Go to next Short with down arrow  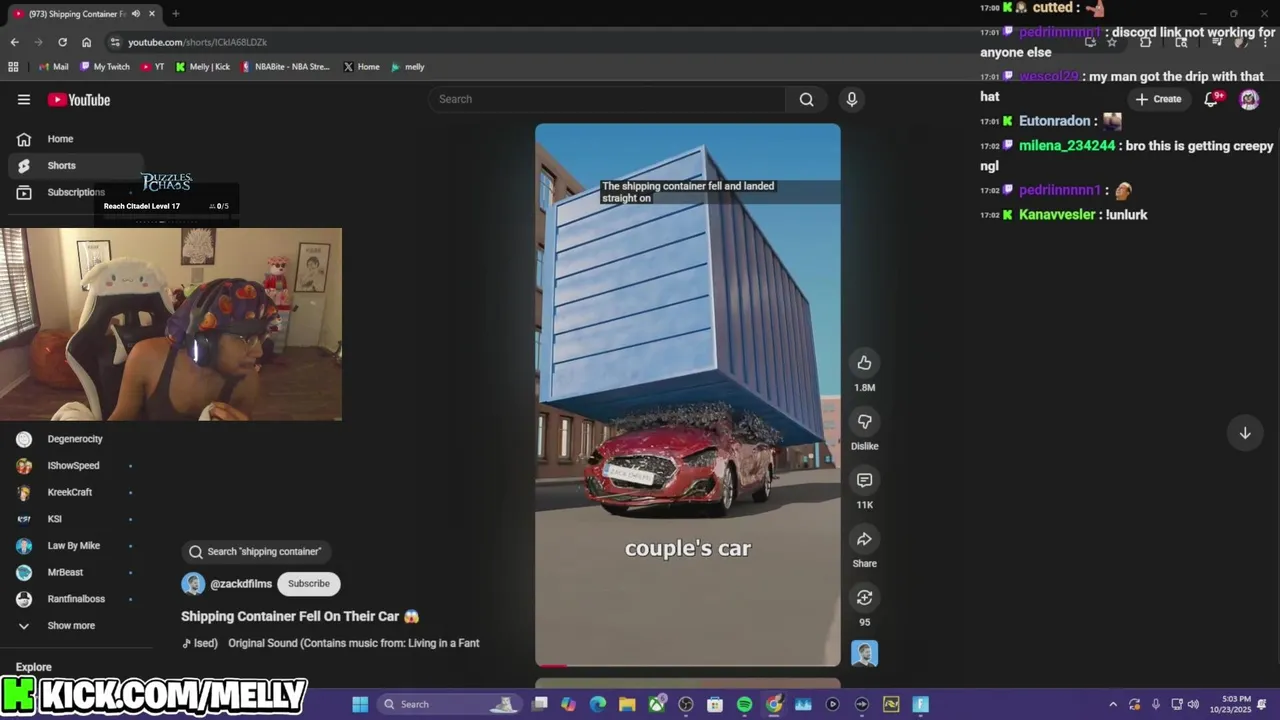[1245, 433]
